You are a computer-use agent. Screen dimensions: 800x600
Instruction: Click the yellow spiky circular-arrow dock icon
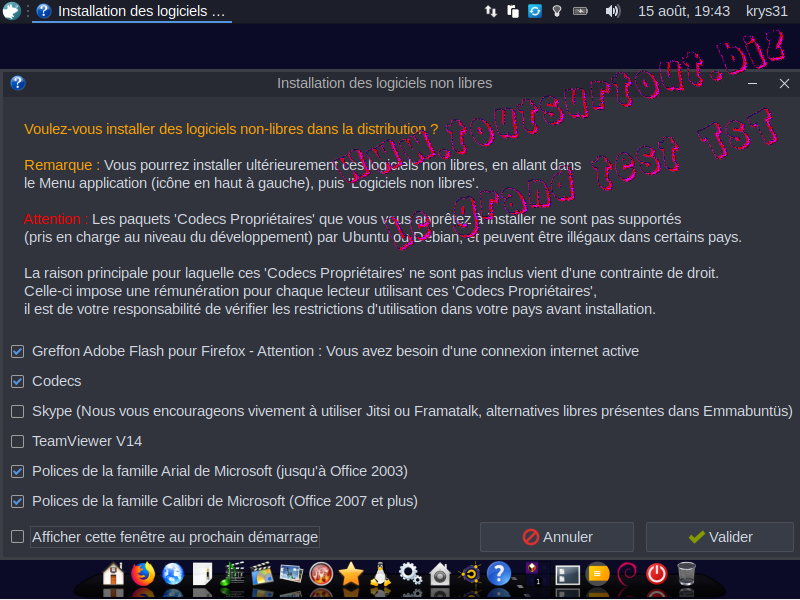coord(469,574)
